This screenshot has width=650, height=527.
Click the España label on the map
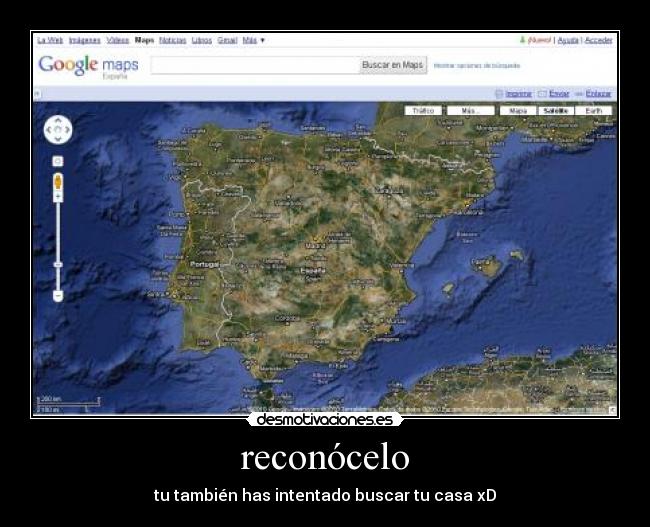[x=313, y=270]
